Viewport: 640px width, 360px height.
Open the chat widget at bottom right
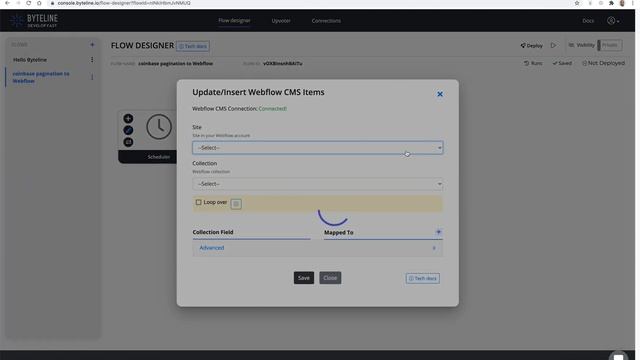tap(619, 356)
